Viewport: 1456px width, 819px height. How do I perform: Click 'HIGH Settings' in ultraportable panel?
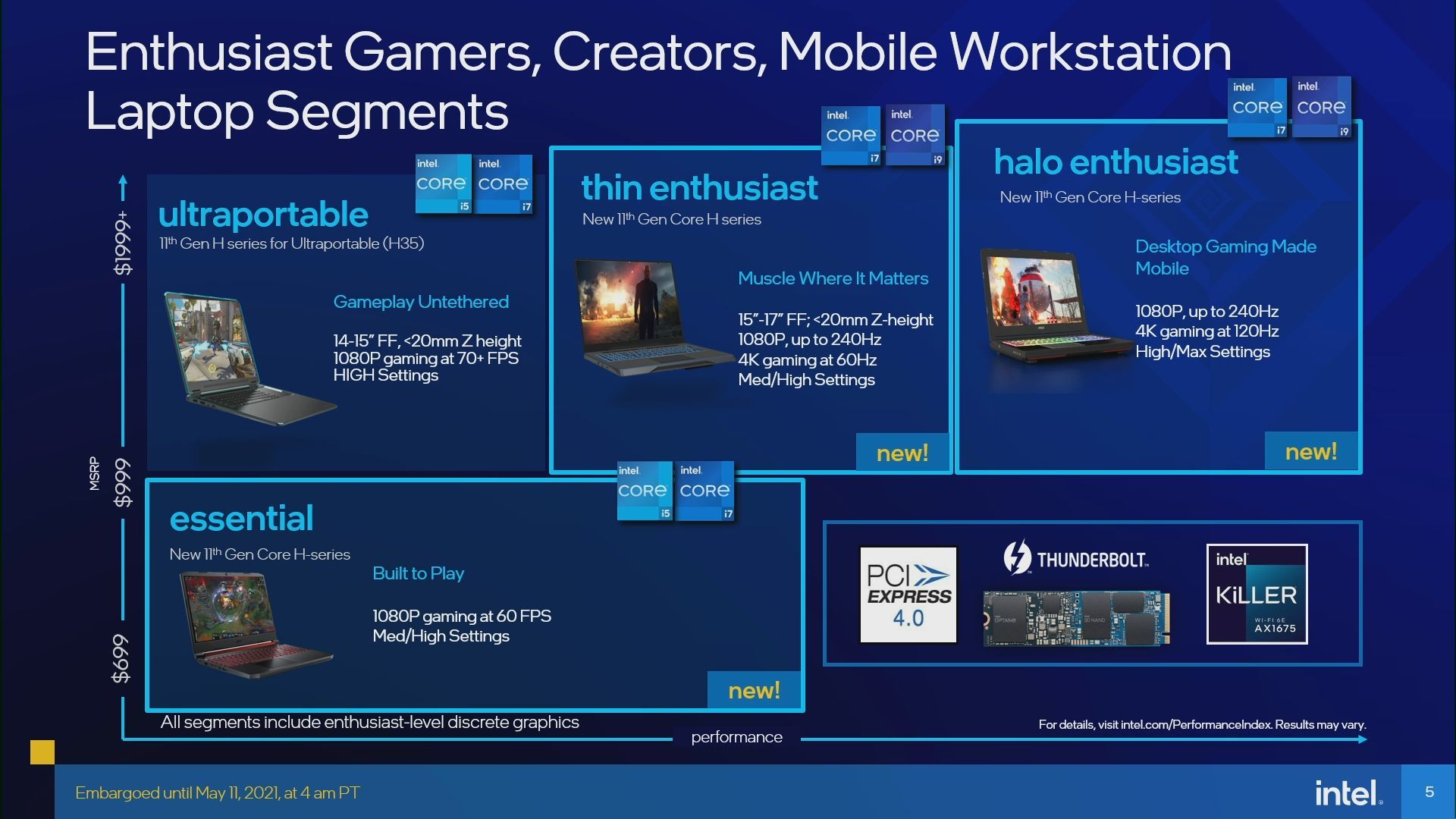pyautogui.click(x=385, y=375)
